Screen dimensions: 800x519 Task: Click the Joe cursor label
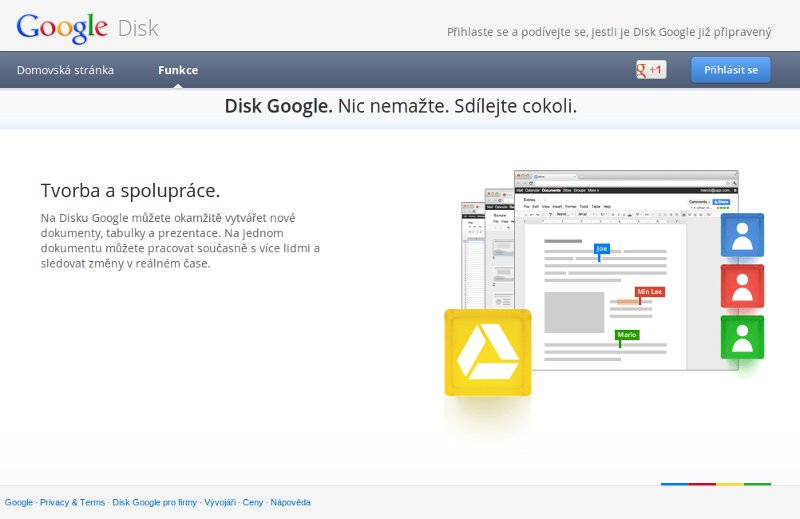[602, 249]
